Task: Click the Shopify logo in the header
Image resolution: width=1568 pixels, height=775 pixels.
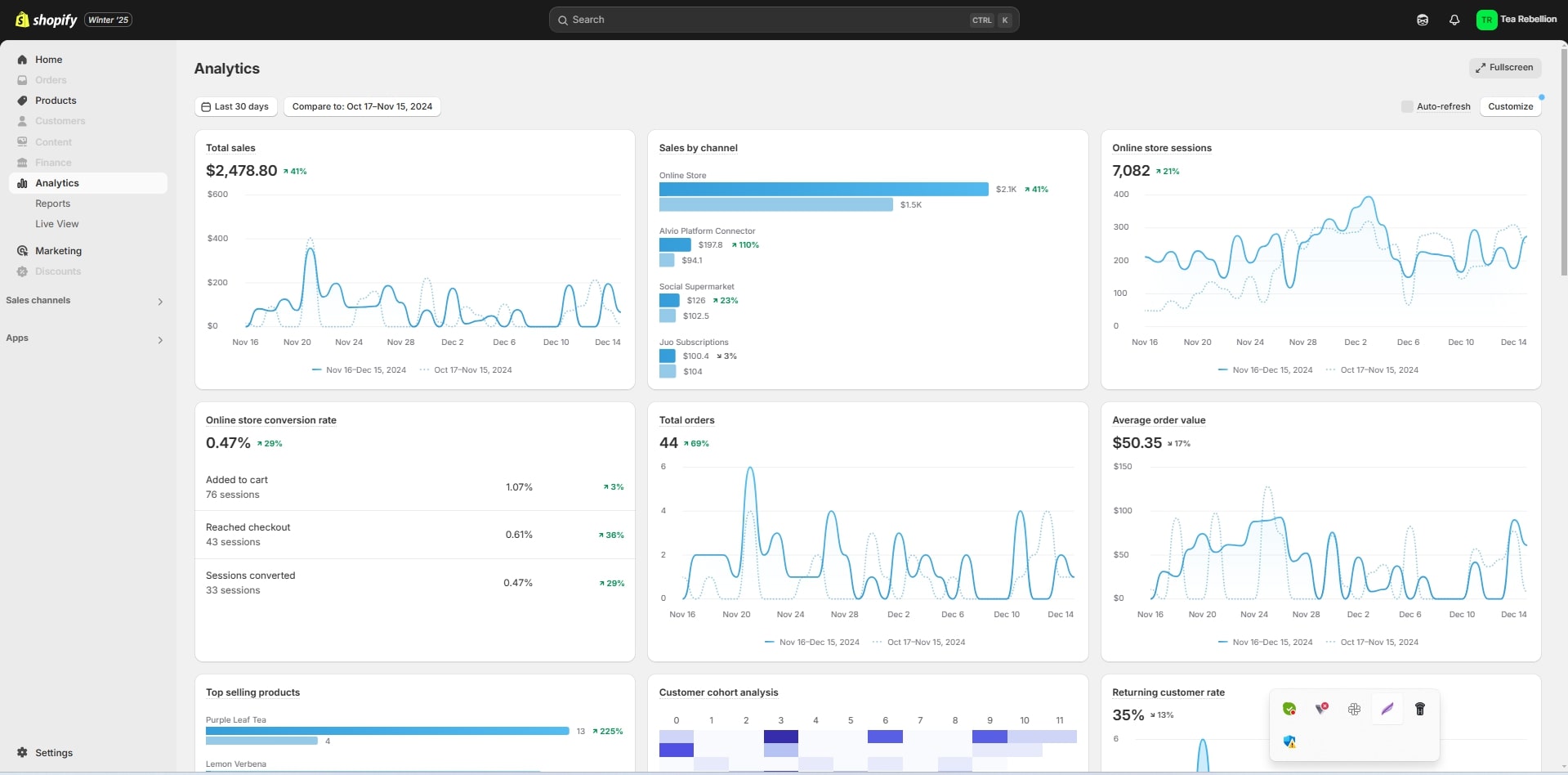Action: pos(47,20)
